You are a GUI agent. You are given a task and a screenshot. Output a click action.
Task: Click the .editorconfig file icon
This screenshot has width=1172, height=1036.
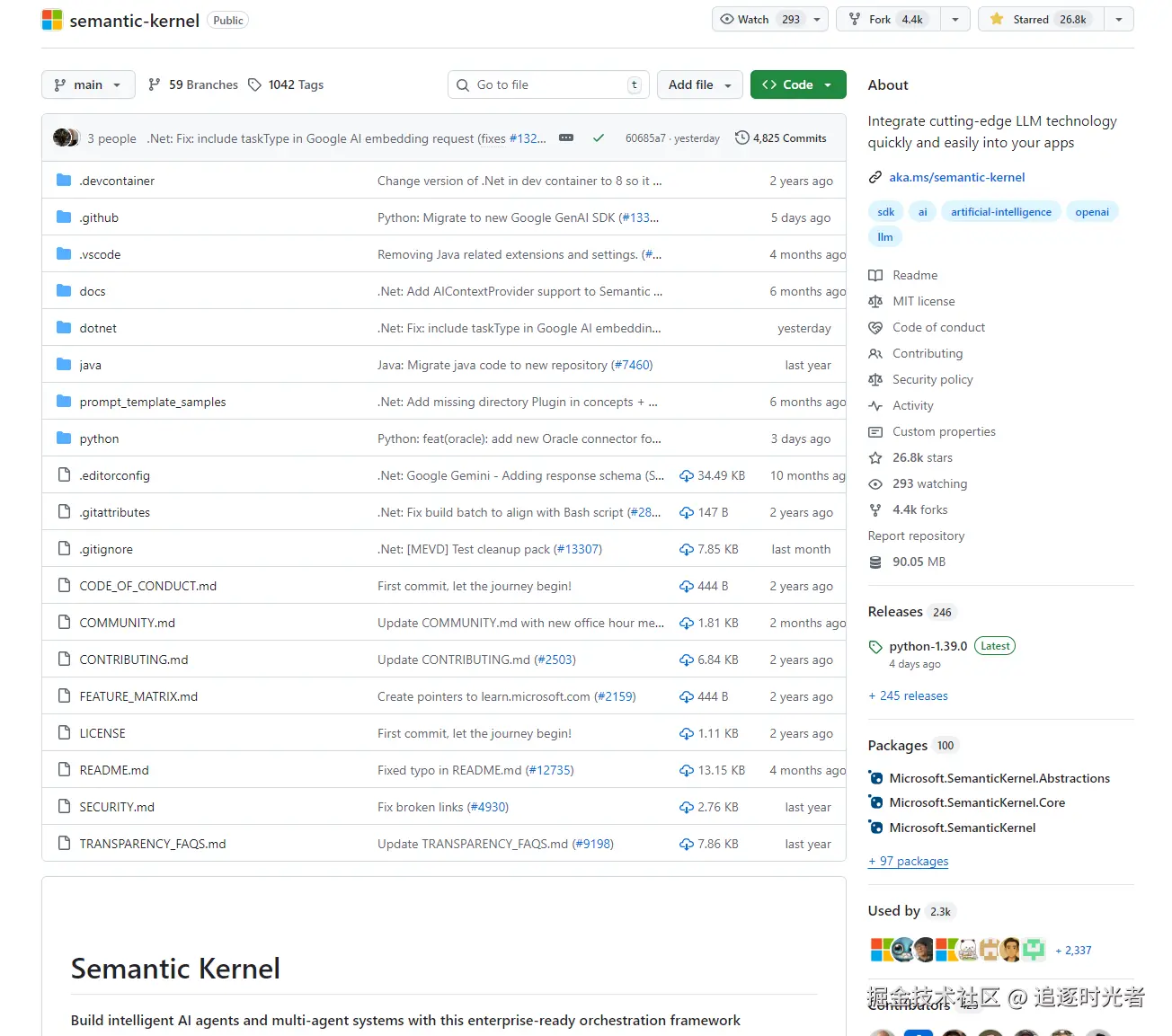tap(64, 475)
